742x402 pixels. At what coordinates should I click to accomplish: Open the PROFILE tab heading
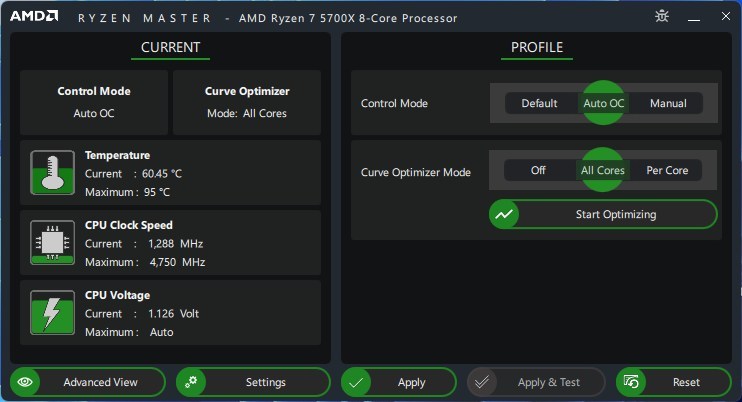[x=537, y=48]
